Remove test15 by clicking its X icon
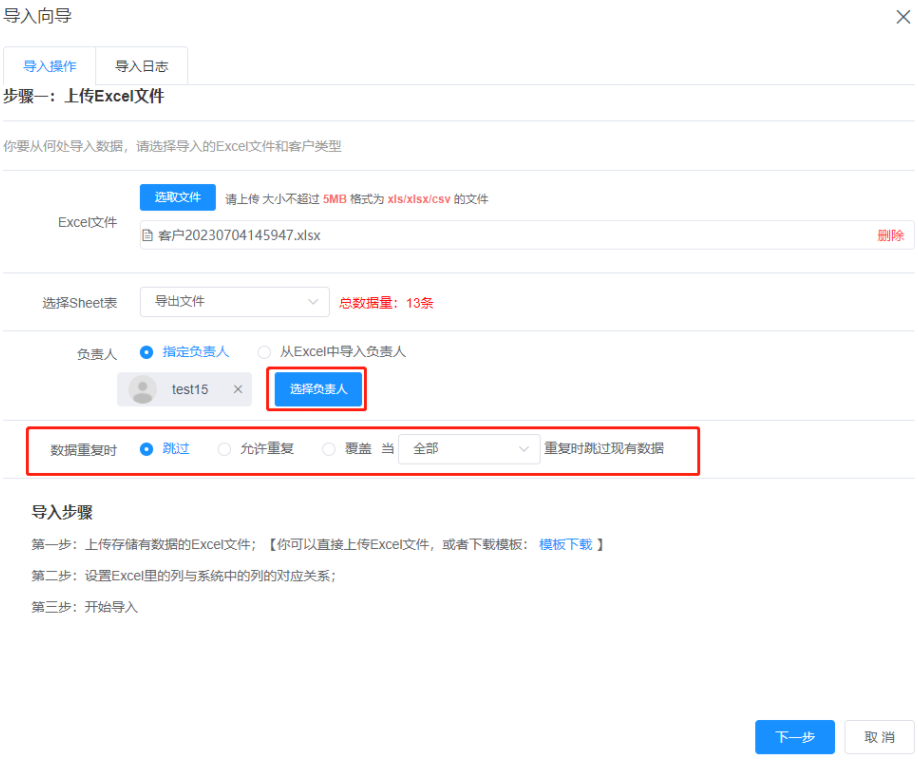The image size is (918, 773). click(x=237, y=390)
